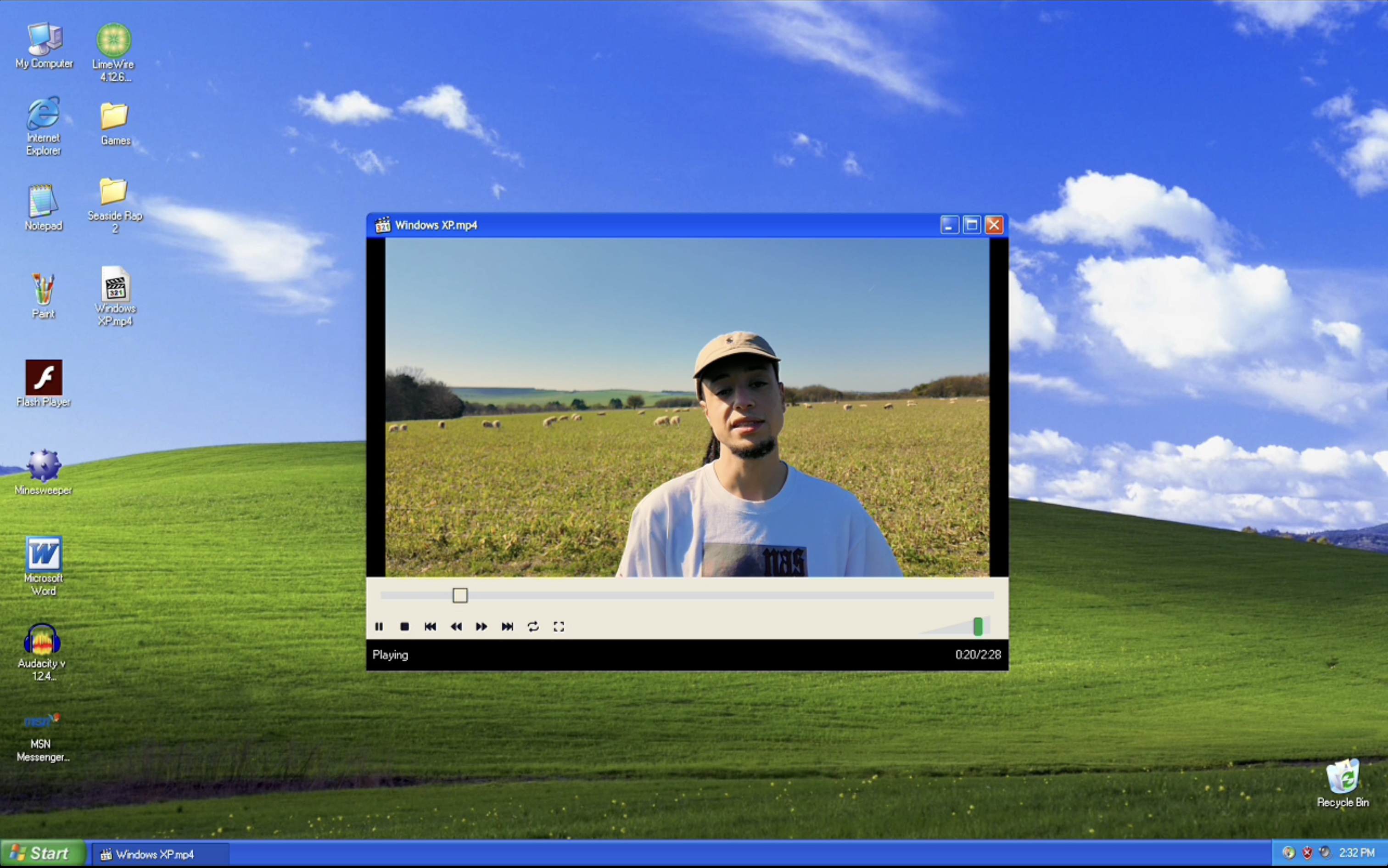Select the Recycle Bin icon

[x=1343, y=784]
